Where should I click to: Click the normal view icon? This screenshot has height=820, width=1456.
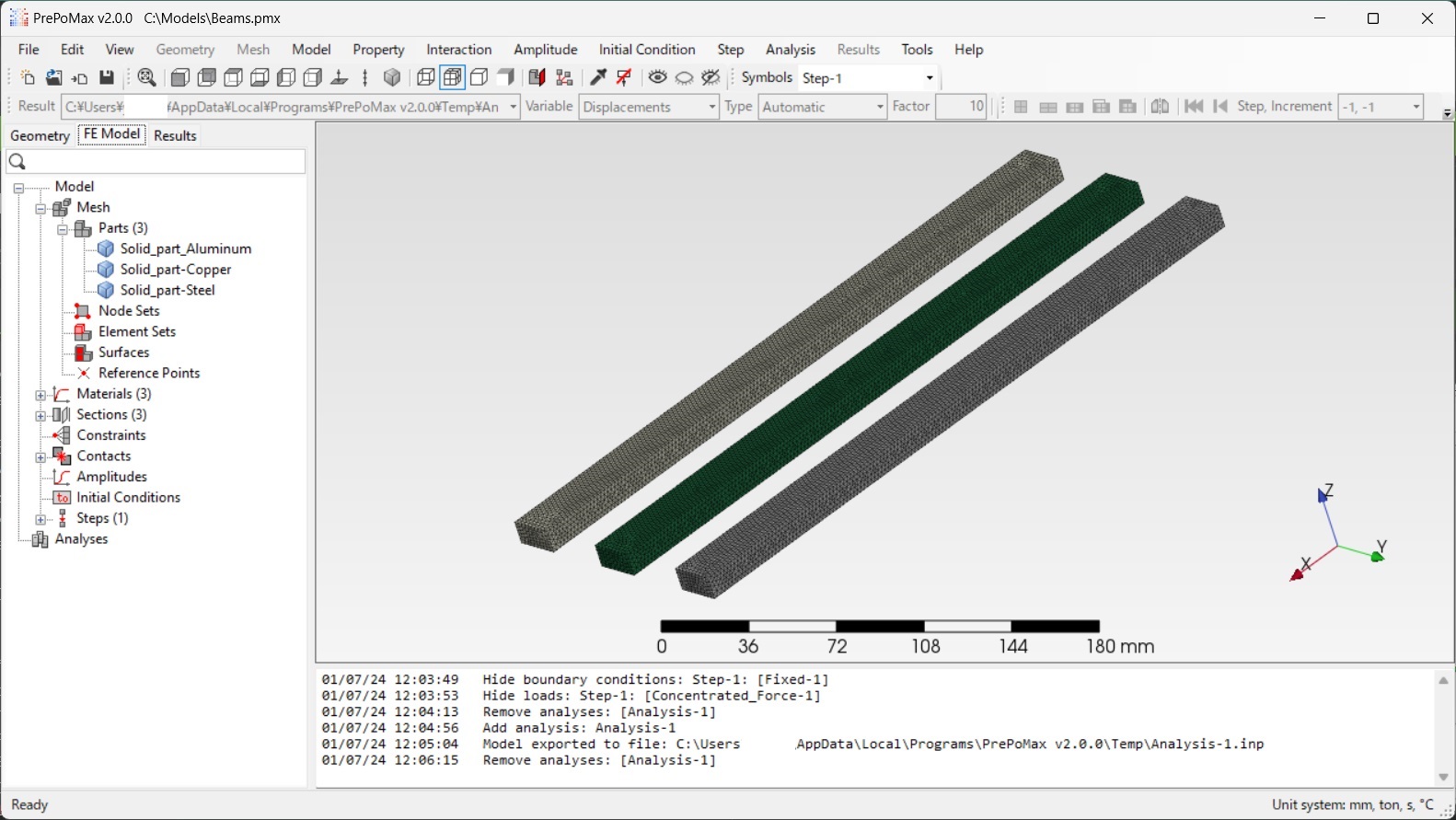click(340, 78)
